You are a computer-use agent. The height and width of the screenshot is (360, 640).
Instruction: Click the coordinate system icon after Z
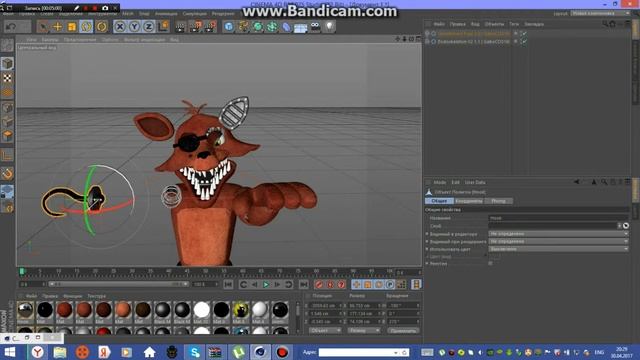(163, 27)
